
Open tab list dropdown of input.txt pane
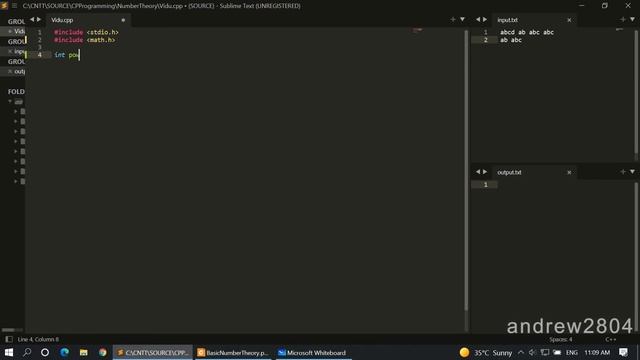[x=632, y=19]
